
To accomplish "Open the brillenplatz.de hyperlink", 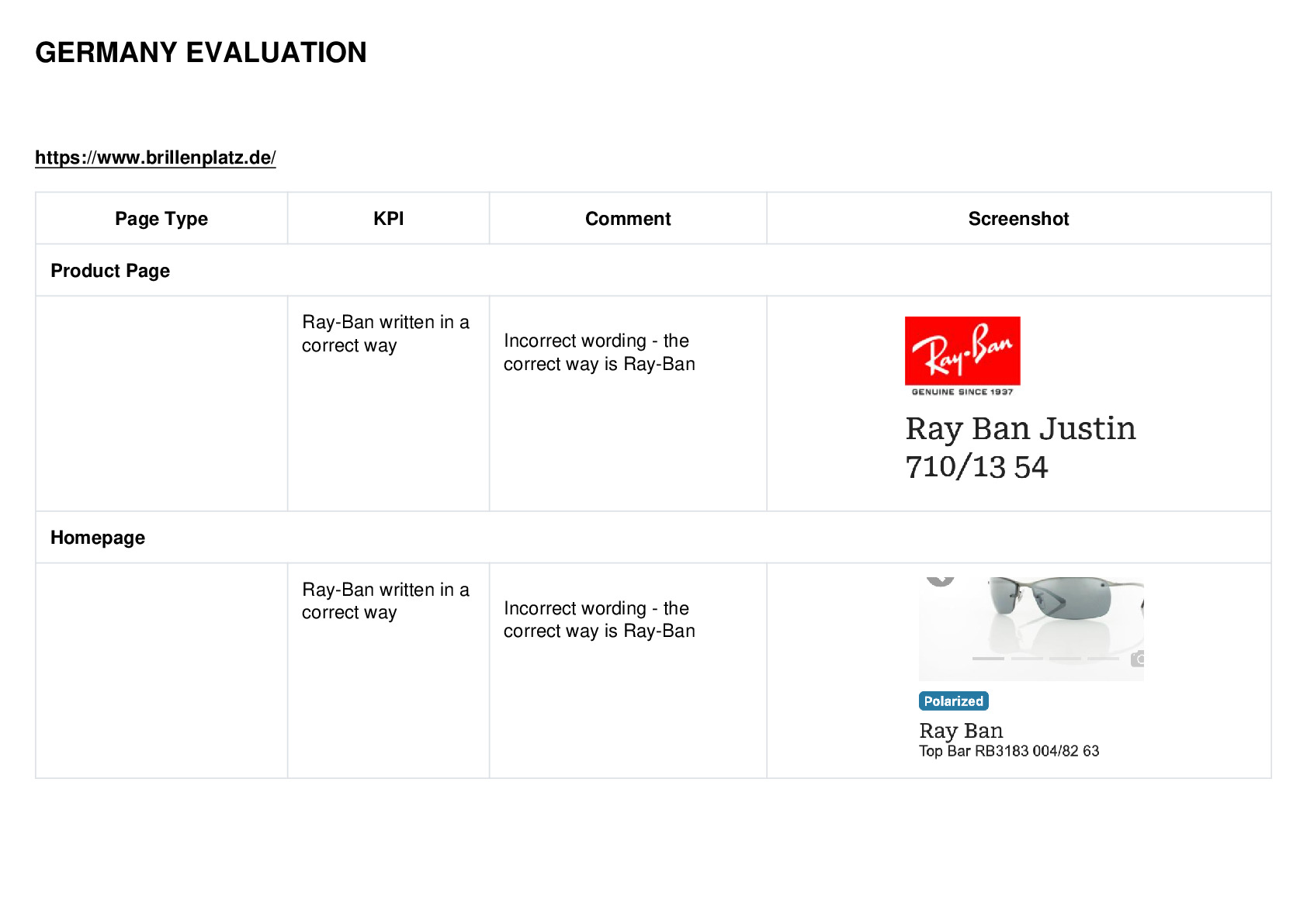I will pyautogui.click(x=155, y=157).
